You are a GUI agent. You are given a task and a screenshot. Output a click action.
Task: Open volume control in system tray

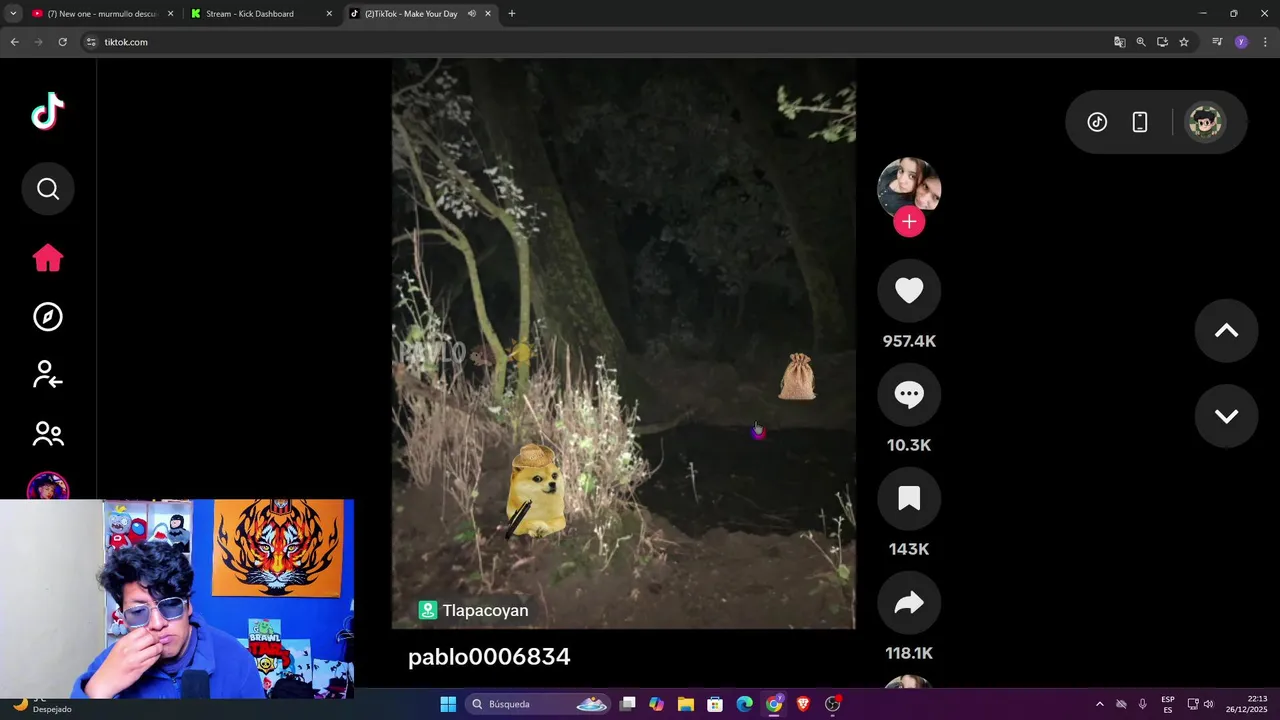pyautogui.click(x=1208, y=704)
